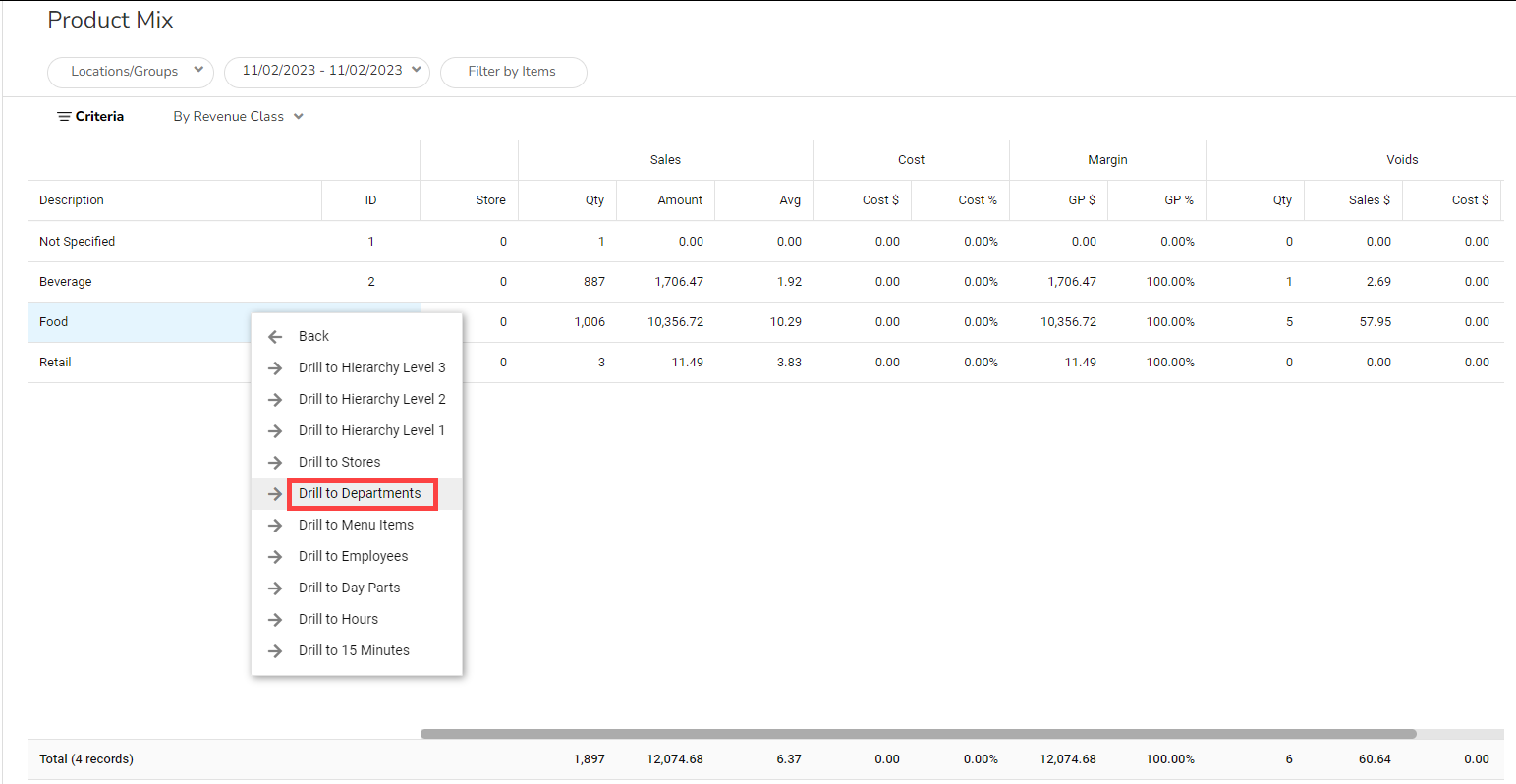Expand the By Revenue Class dropdown
The height and width of the screenshot is (784, 1516).
point(238,117)
